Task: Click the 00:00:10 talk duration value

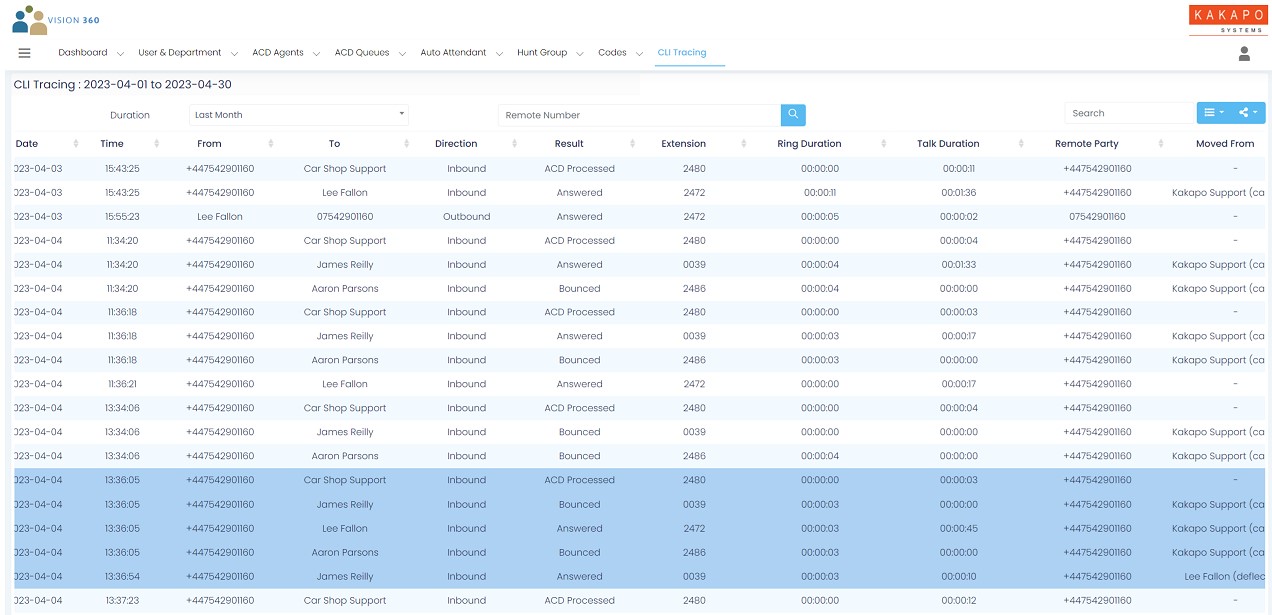Action: 959,577
